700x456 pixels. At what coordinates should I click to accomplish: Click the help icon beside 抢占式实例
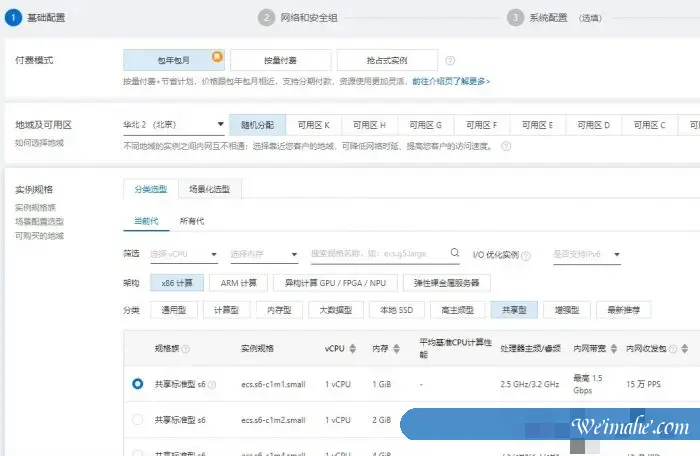pos(450,60)
